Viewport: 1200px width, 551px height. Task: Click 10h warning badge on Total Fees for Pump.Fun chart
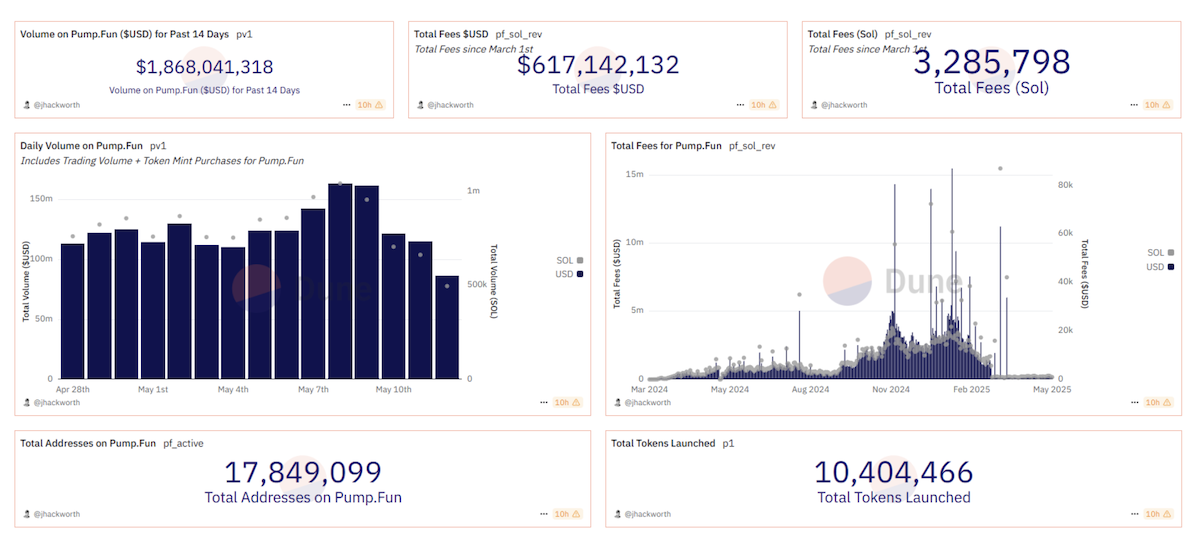pyautogui.click(x=1158, y=402)
